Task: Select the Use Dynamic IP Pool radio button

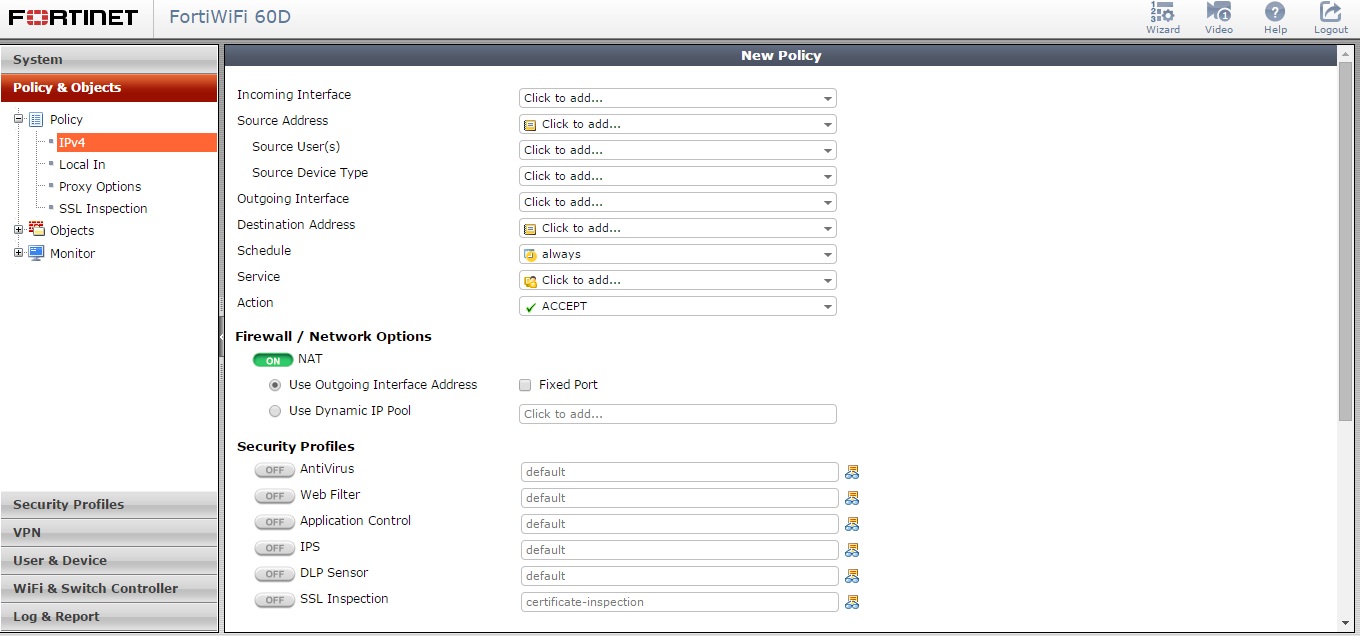Action: [275, 411]
